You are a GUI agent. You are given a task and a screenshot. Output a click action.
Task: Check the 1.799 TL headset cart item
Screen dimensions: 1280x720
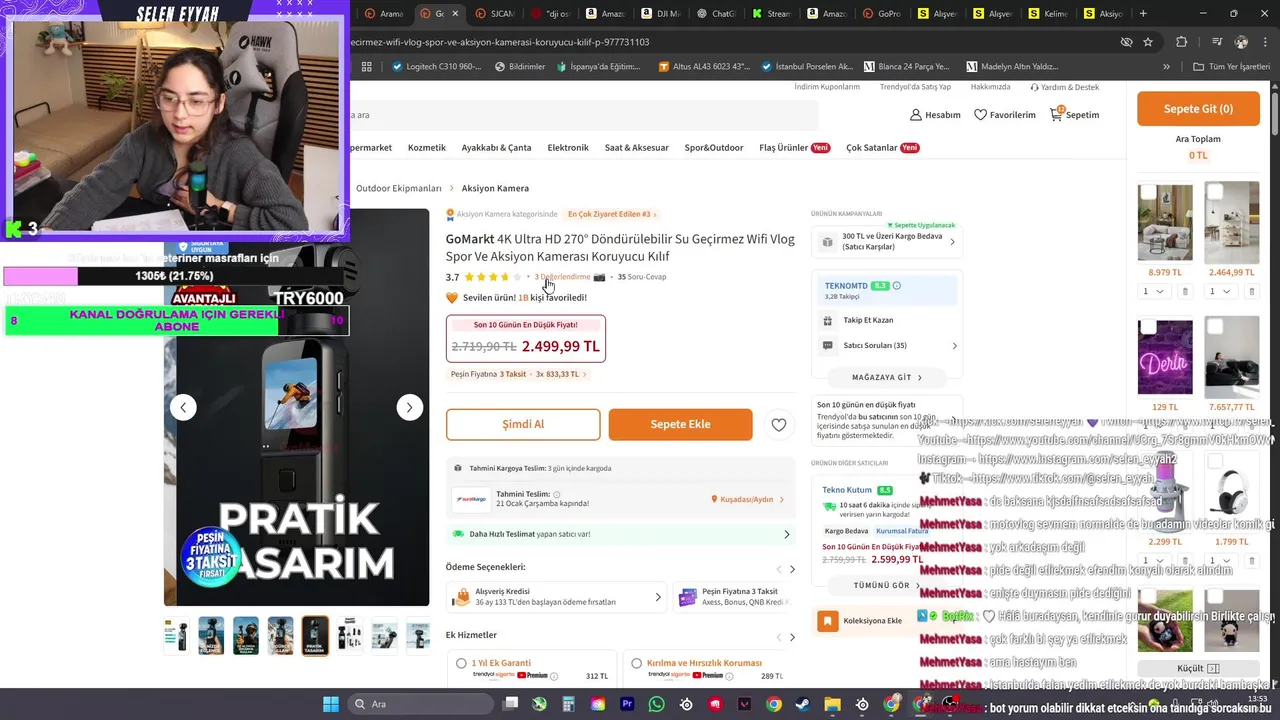click(x=1215, y=462)
